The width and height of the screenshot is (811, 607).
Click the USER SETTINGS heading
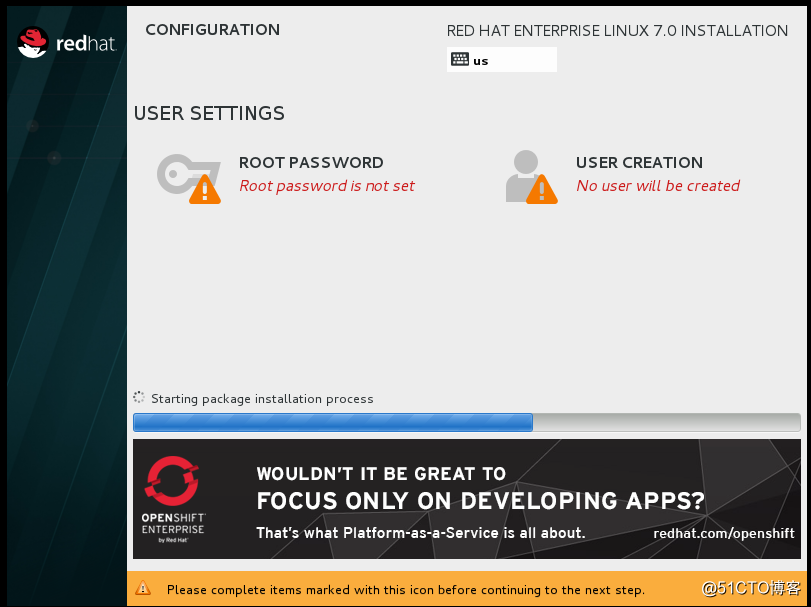tap(209, 113)
